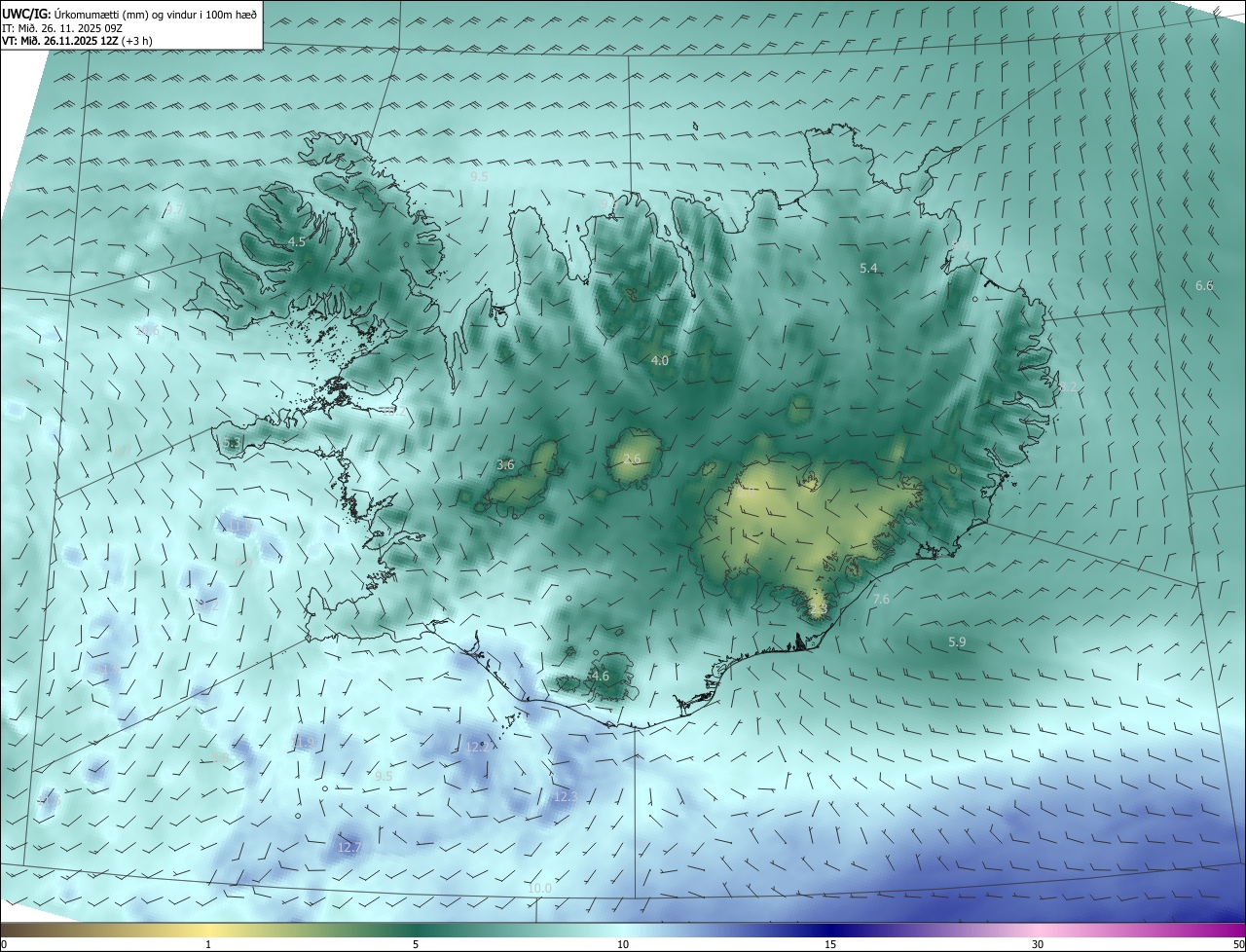The width and height of the screenshot is (1246, 952).
Task: Click the 12.7 value label
Action: 349,848
